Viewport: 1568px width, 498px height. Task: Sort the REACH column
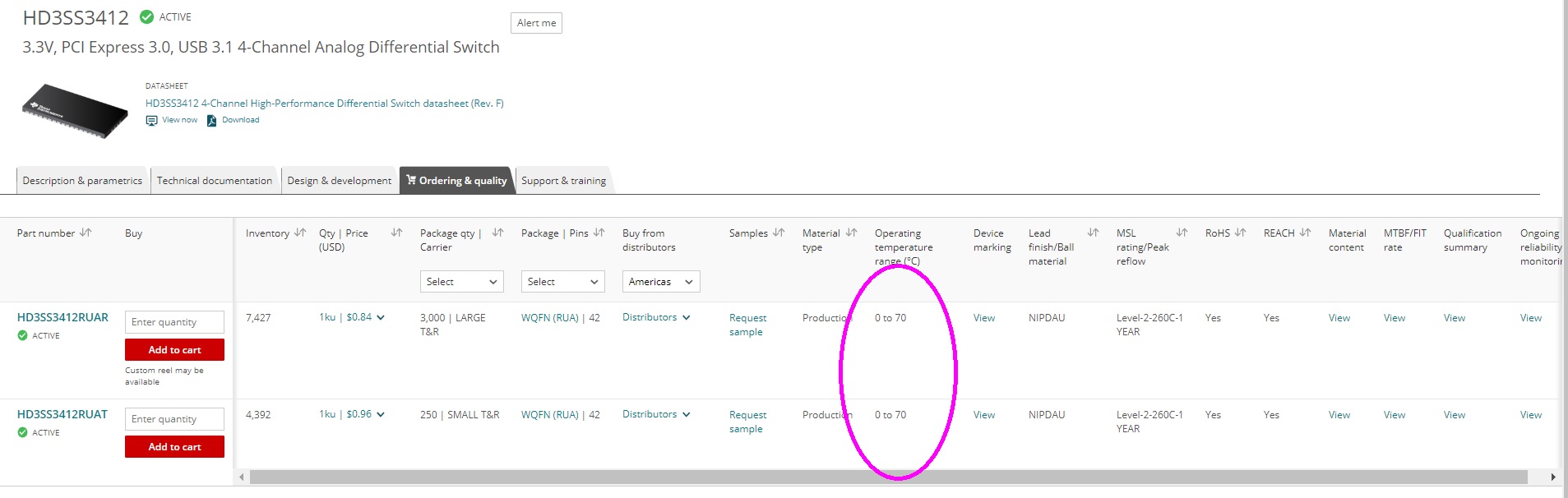coord(1305,233)
